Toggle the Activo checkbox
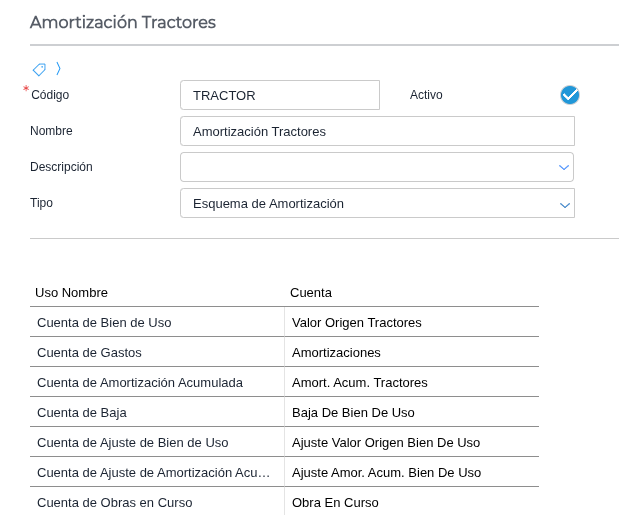 pyautogui.click(x=570, y=95)
